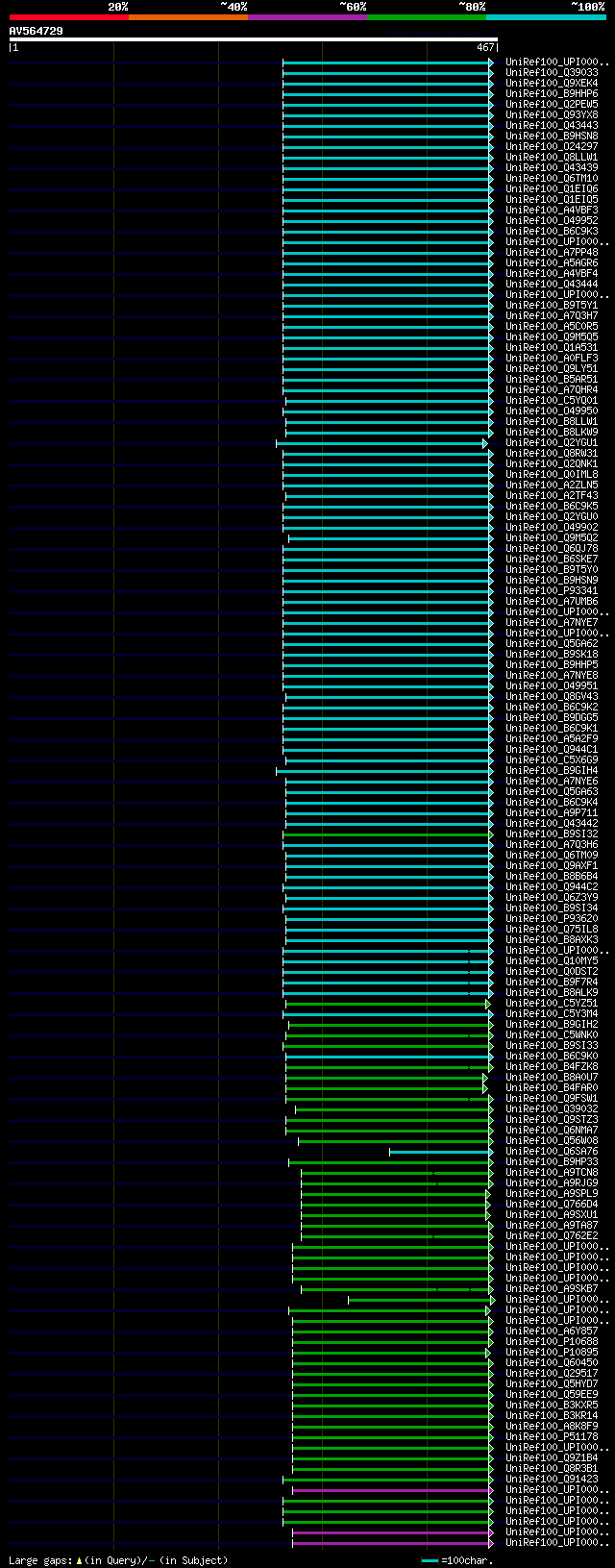Open hit UniRef100_Q9XEK4
615x1568 pixels.
[x=552, y=83]
